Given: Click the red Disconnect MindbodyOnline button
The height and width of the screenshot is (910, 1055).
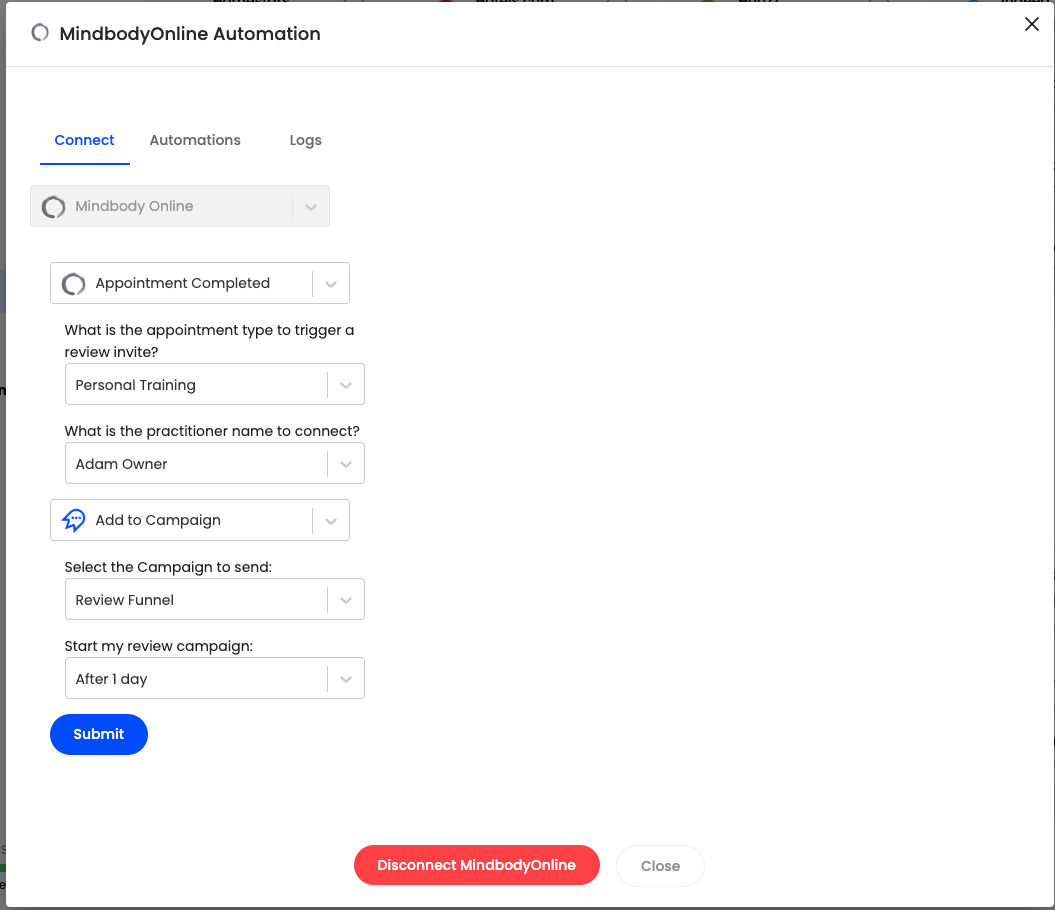Looking at the screenshot, I should pyautogui.click(x=476, y=865).
